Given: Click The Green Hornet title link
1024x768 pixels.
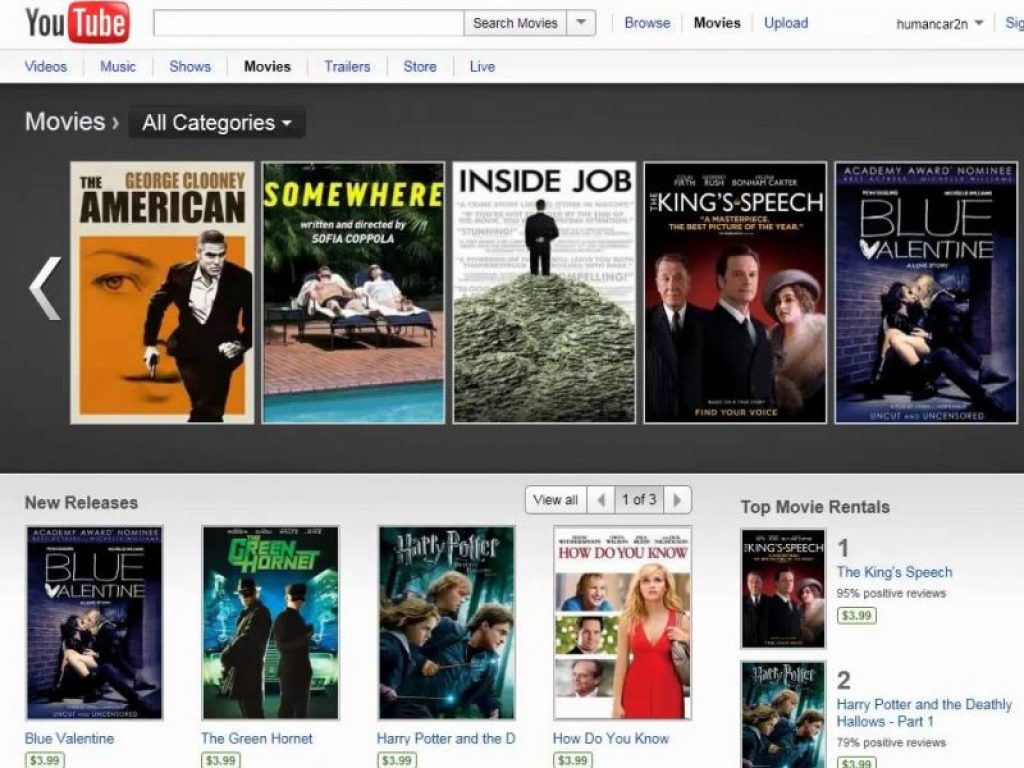Looking at the screenshot, I should click(257, 739).
